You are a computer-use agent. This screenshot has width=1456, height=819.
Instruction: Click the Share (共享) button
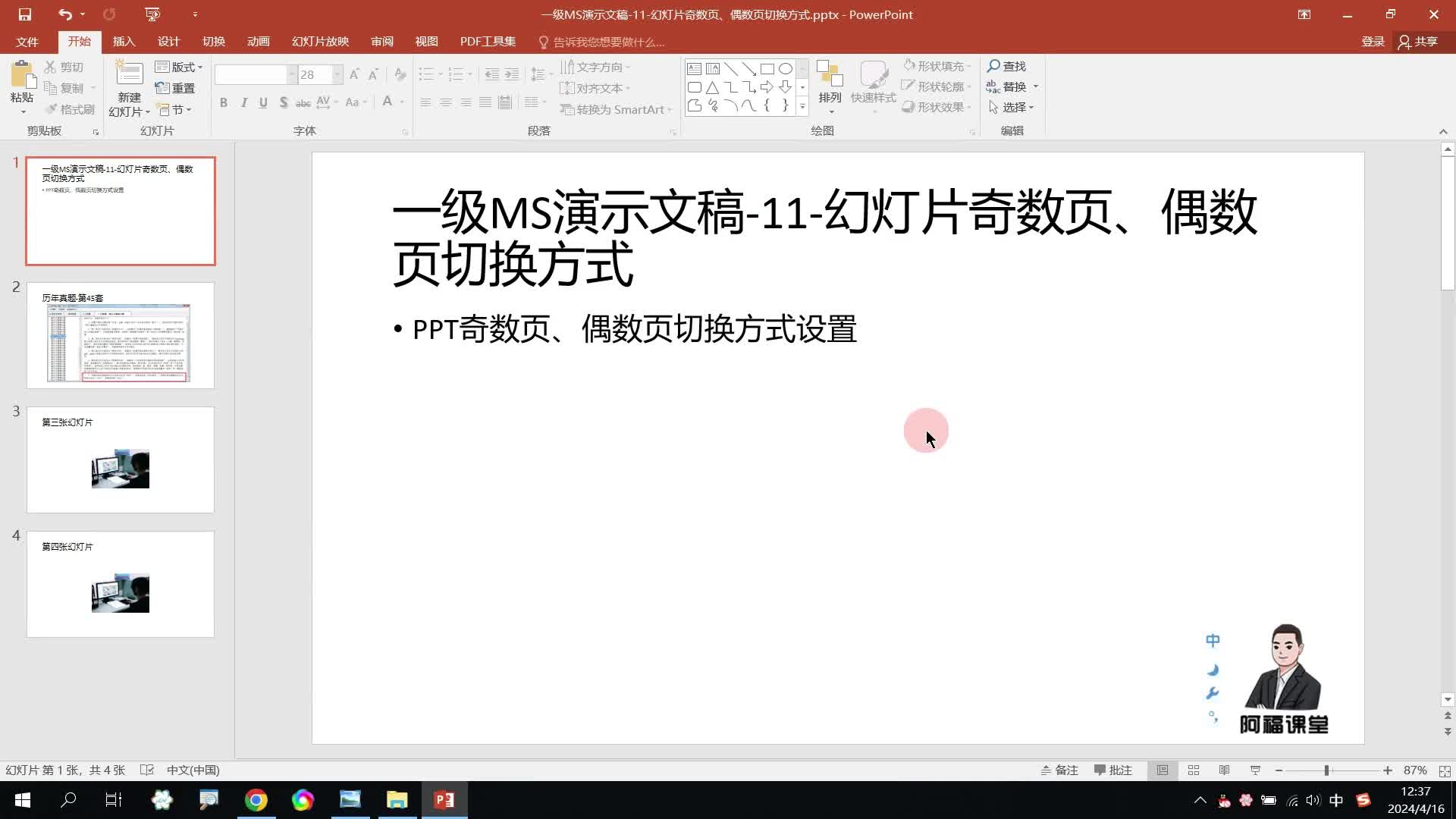(x=1418, y=42)
